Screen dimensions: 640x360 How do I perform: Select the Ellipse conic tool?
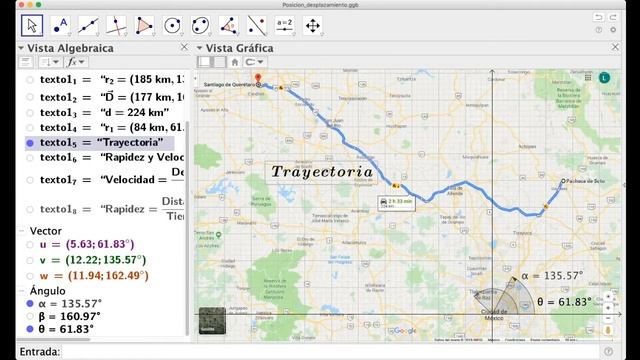200,26
